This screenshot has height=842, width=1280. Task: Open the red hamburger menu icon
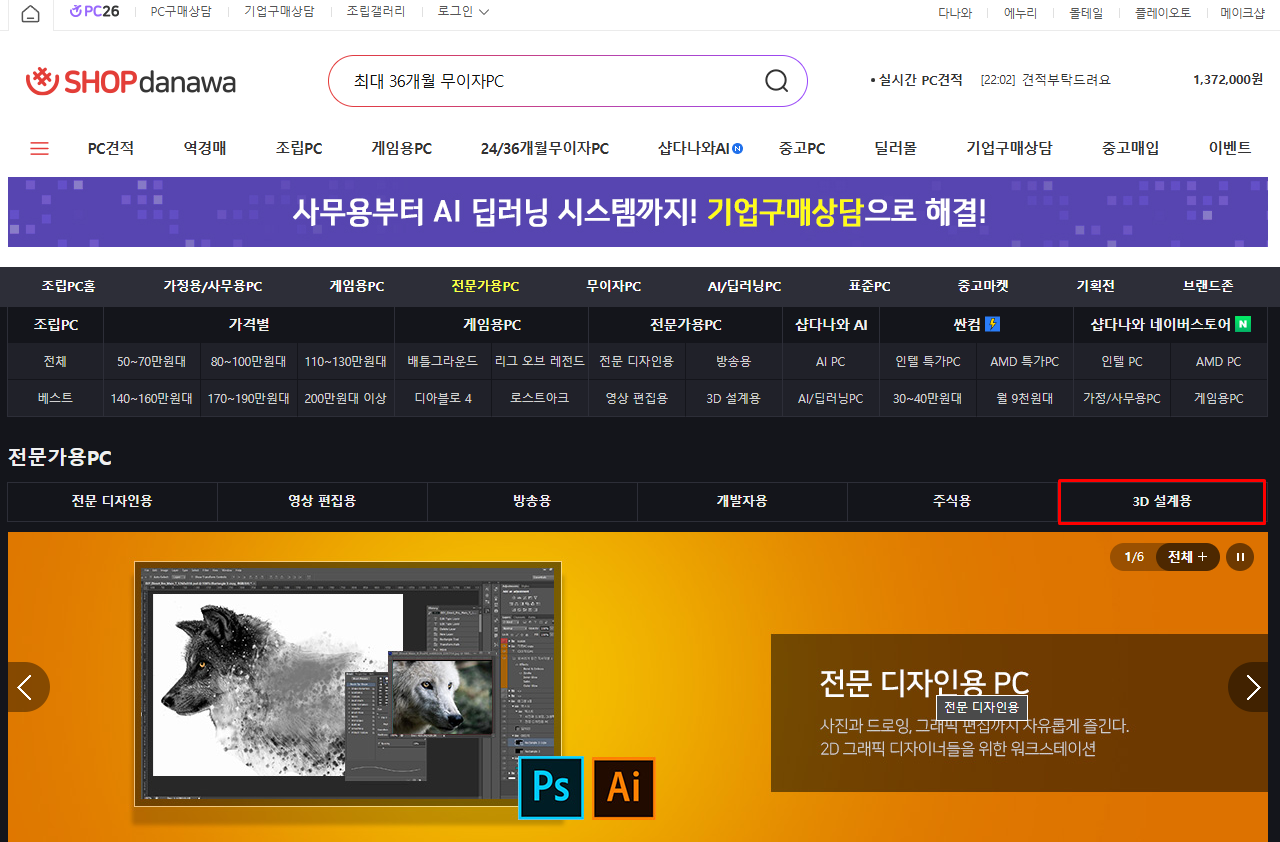[39, 148]
